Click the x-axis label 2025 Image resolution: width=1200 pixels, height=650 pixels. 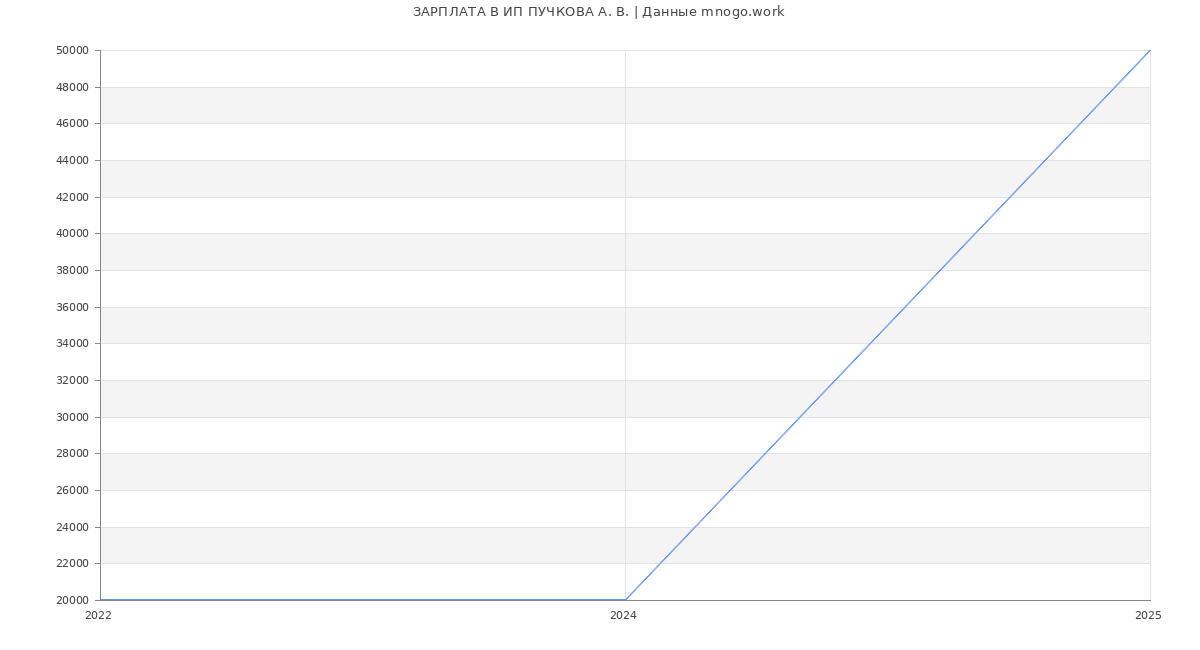pos(1148,616)
